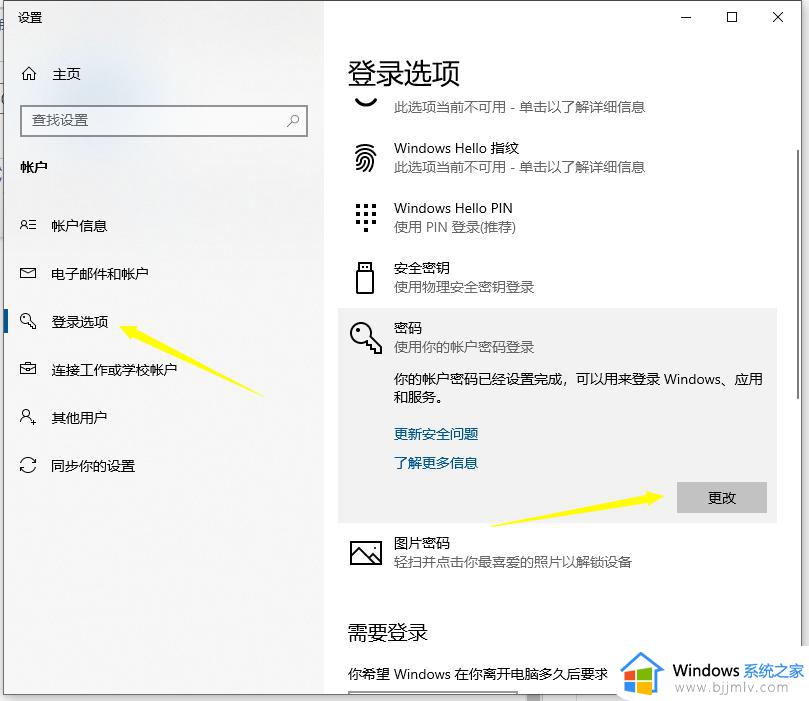
Task: Click the 设置 window title text
Action: 30,18
